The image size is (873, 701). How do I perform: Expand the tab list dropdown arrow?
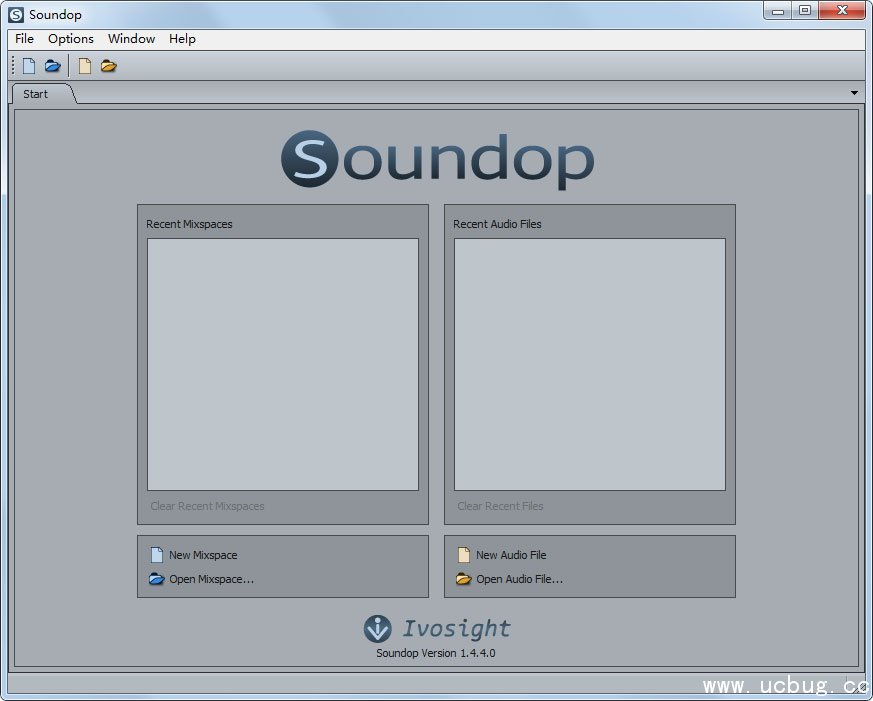point(854,93)
